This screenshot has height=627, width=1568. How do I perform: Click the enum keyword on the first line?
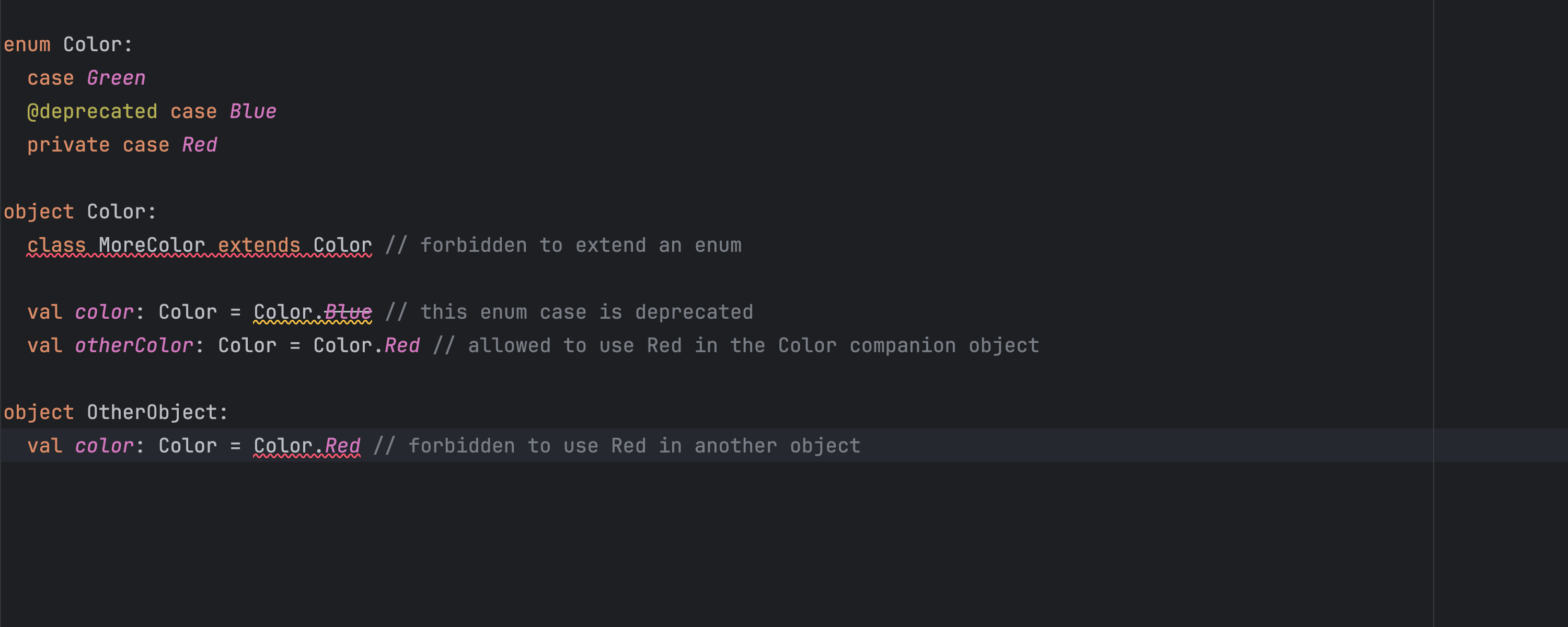click(27, 44)
